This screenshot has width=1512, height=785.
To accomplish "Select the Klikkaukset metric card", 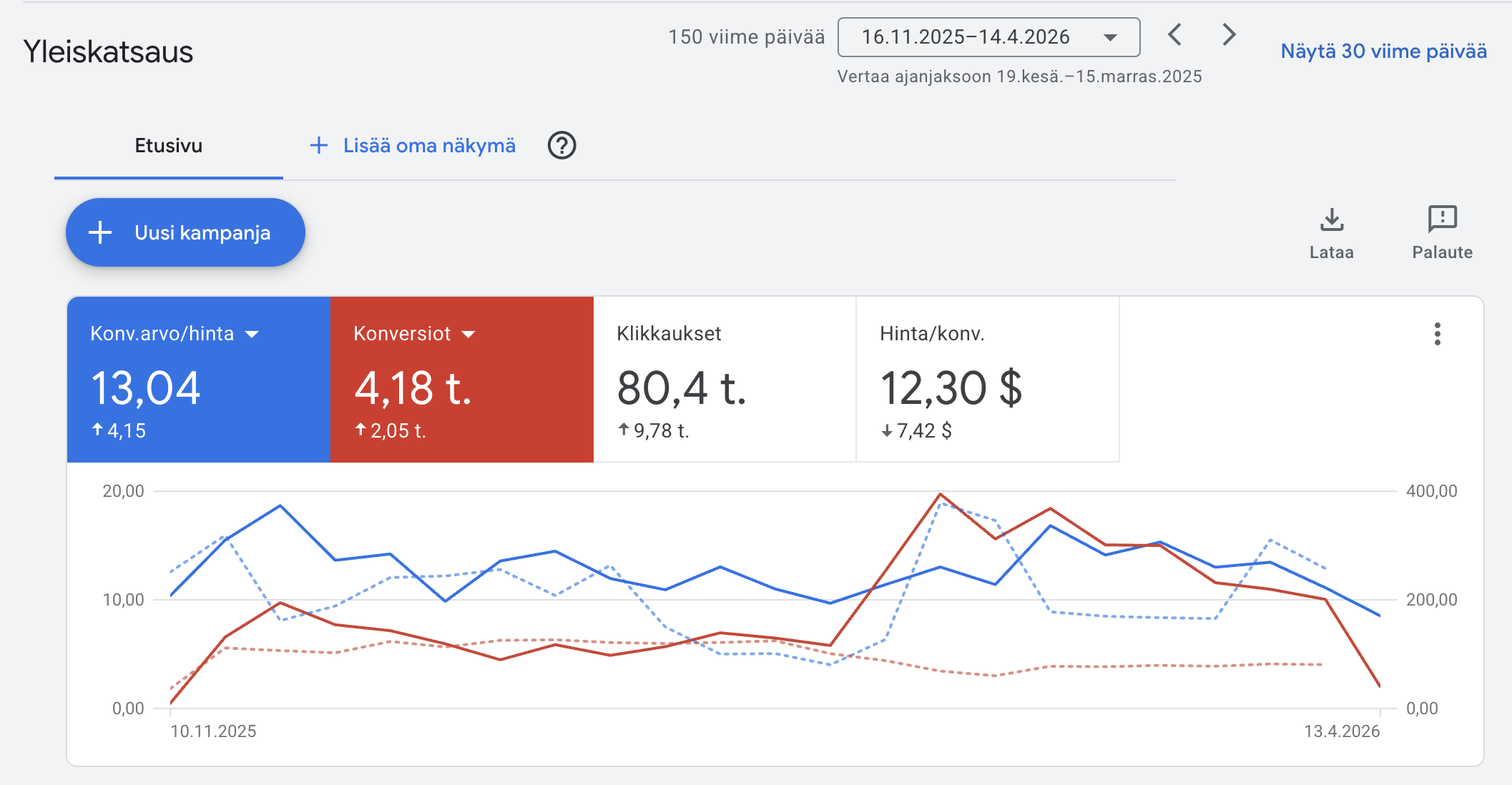I will (x=725, y=380).
